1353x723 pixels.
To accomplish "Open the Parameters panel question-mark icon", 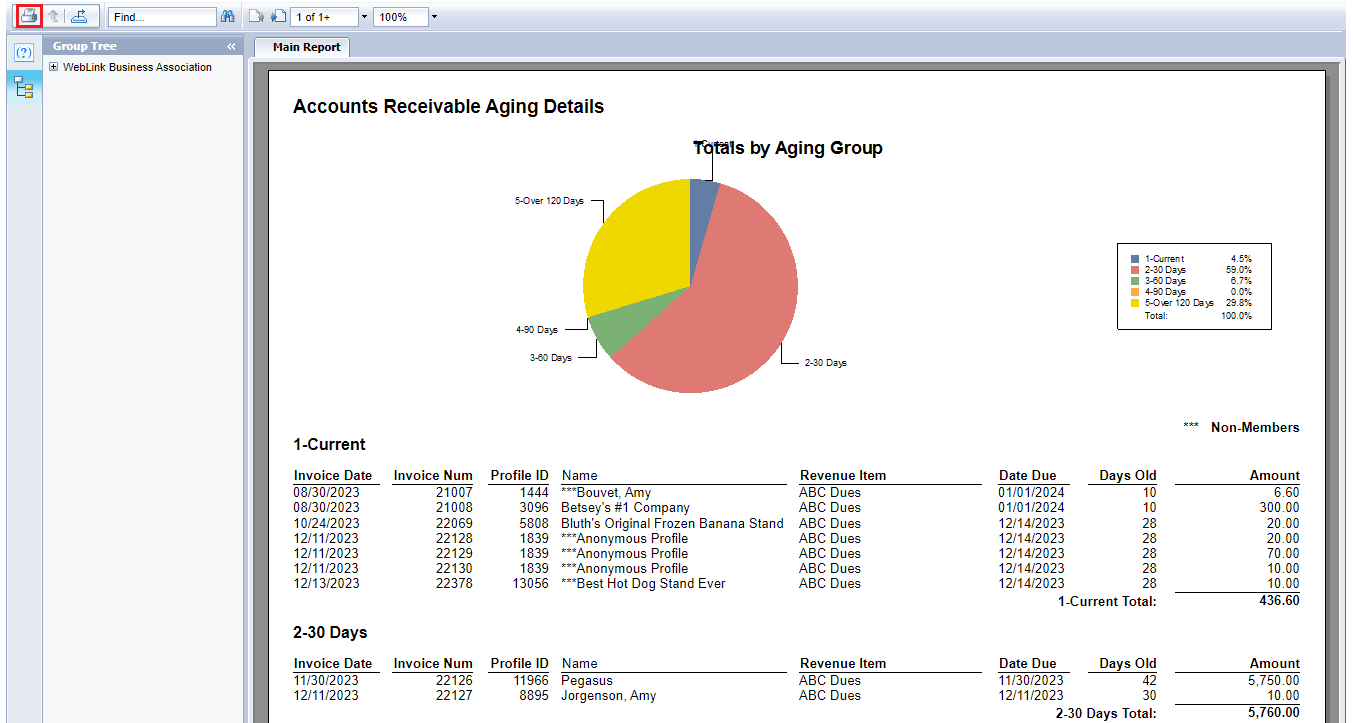I will click(x=25, y=52).
